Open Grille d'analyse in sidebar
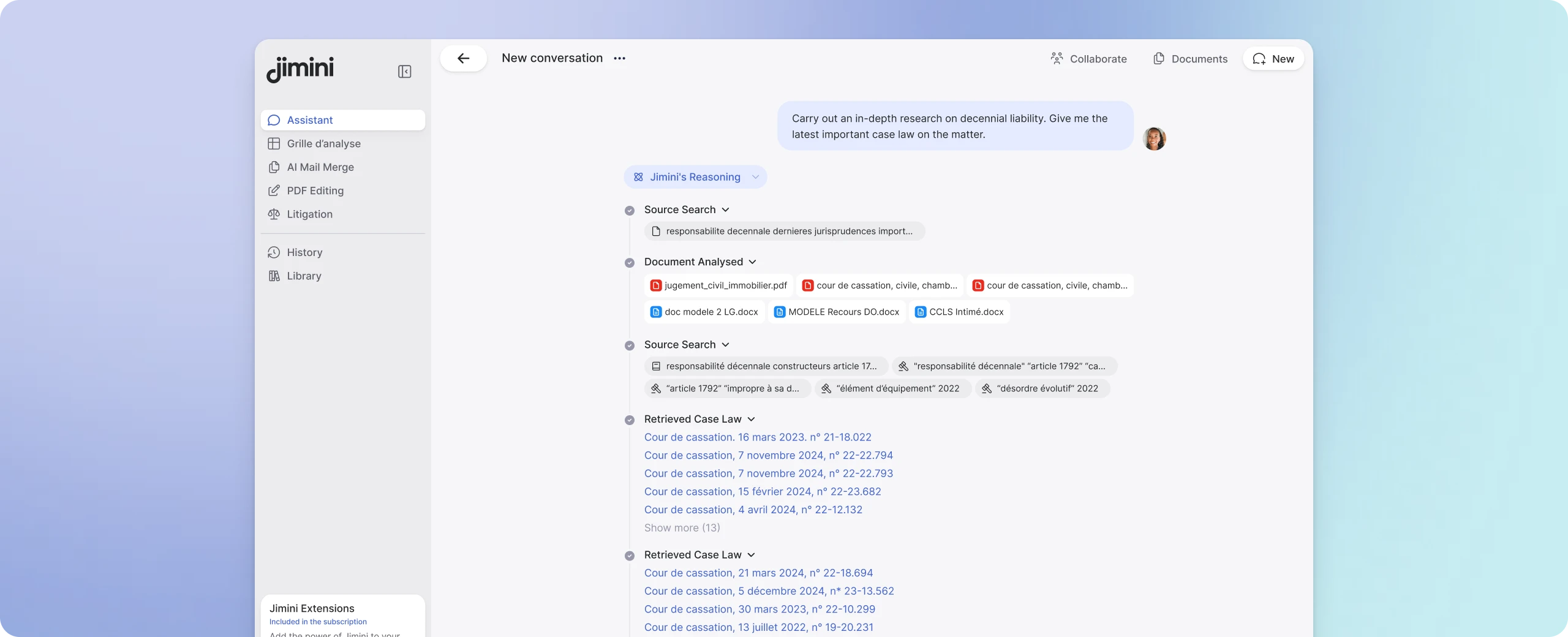The height and width of the screenshot is (637, 1568). click(x=343, y=143)
